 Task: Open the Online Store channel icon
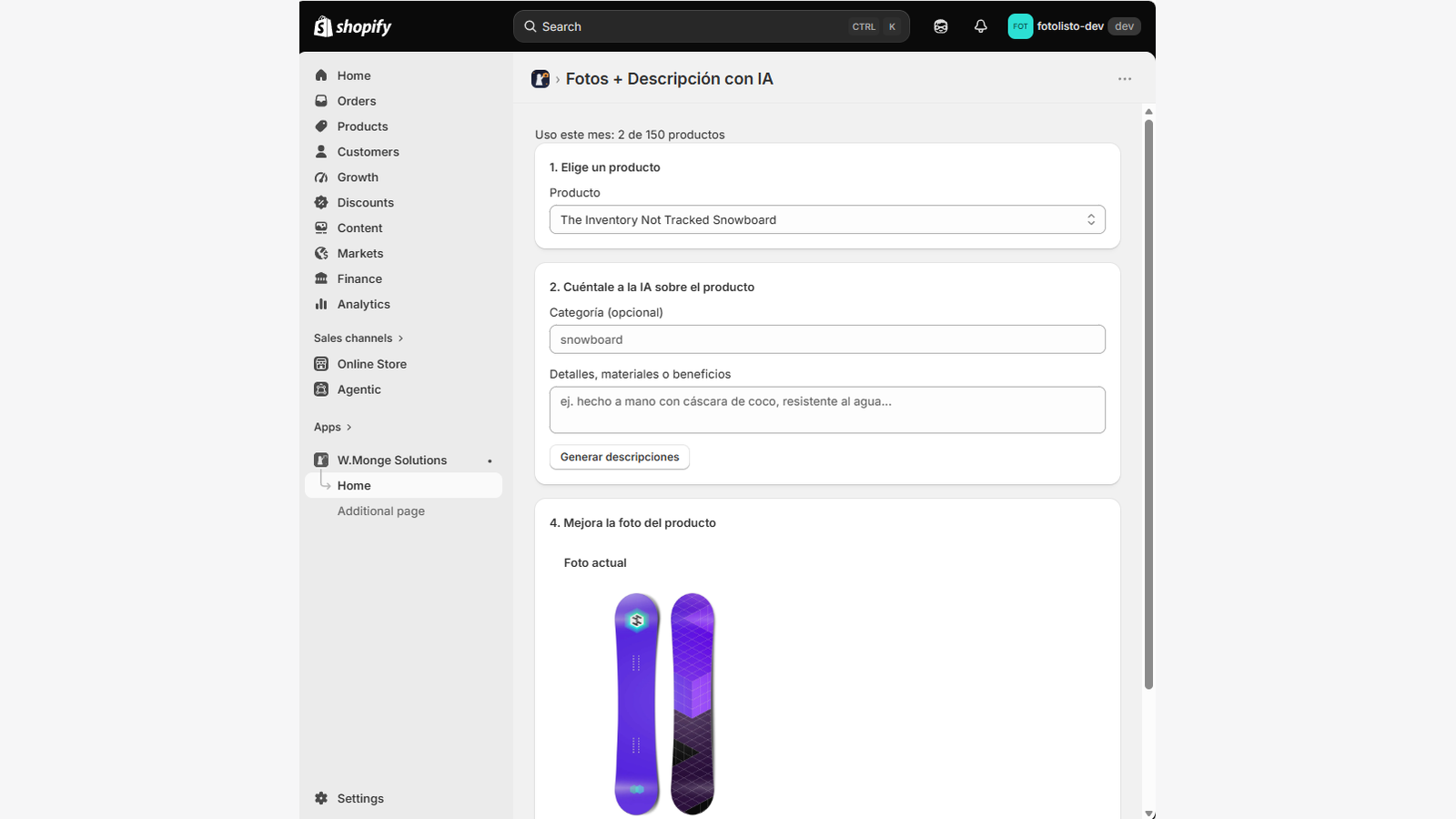[x=321, y=364]
